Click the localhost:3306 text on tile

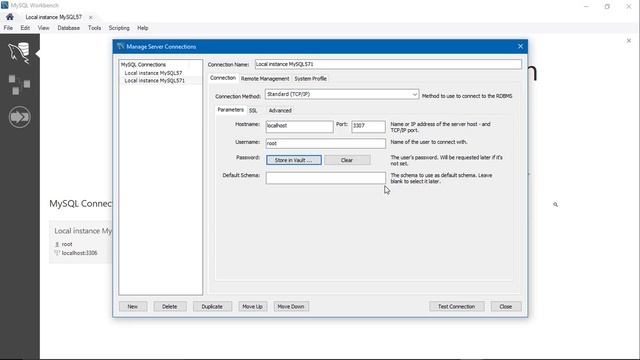[79, 253]
